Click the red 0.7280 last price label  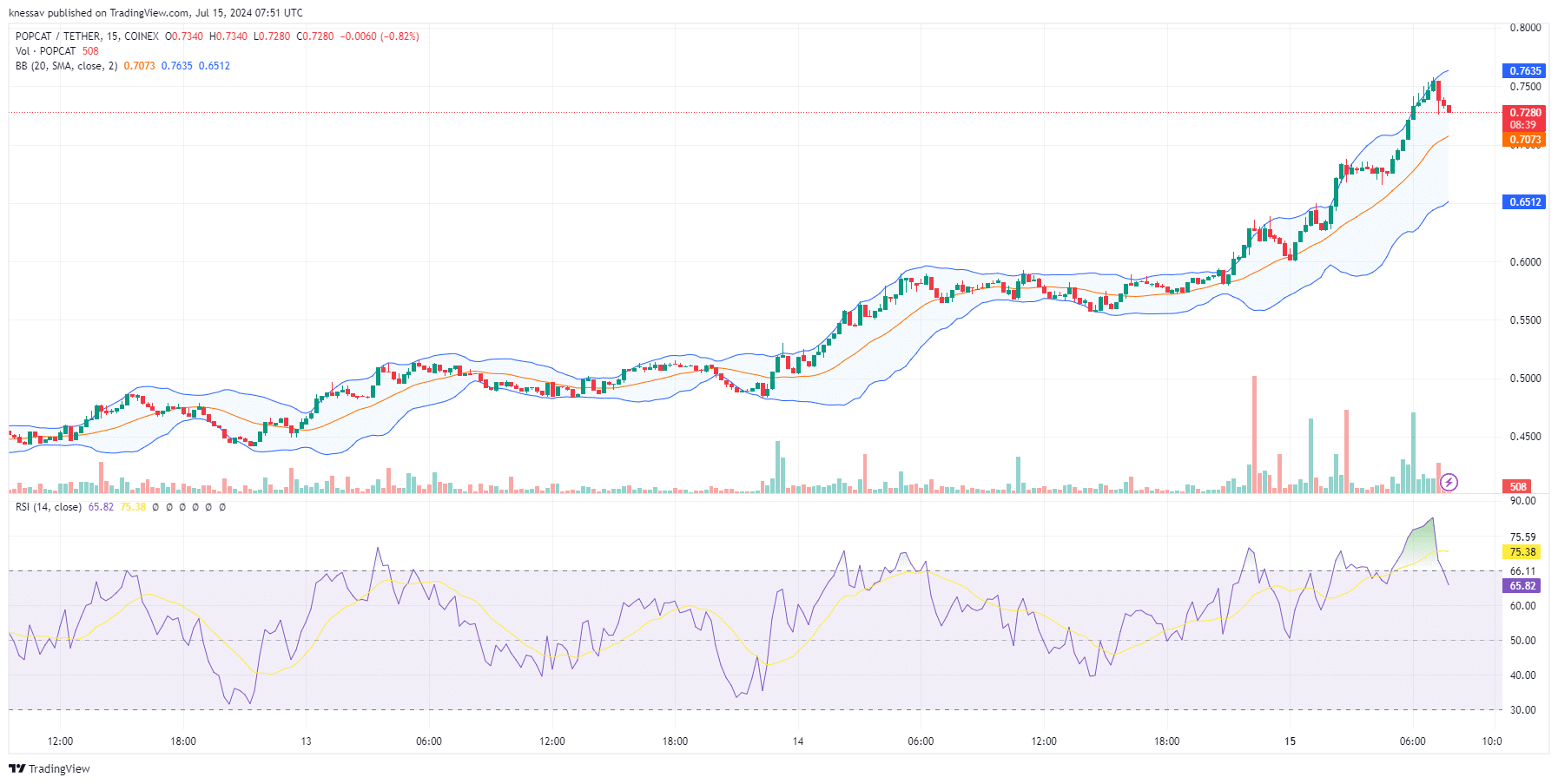point(1524,113)
